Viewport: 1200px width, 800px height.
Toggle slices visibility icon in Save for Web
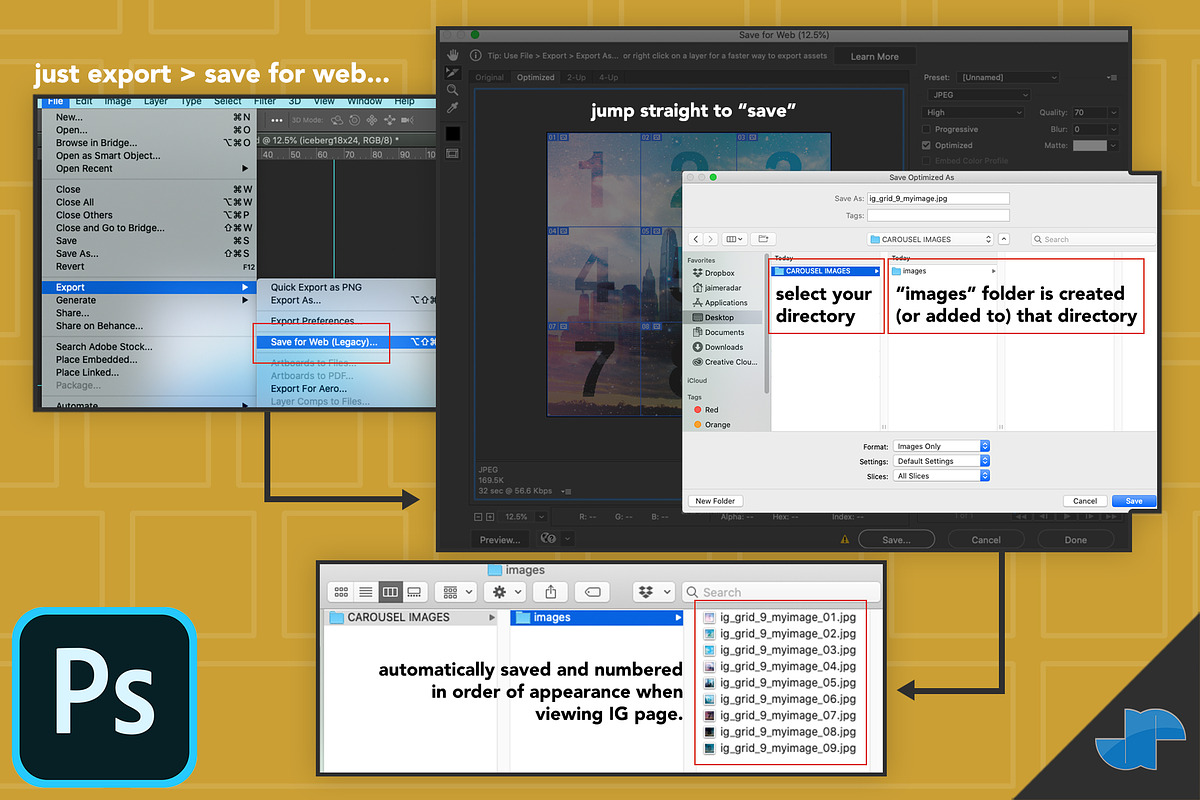pos(453,153)
